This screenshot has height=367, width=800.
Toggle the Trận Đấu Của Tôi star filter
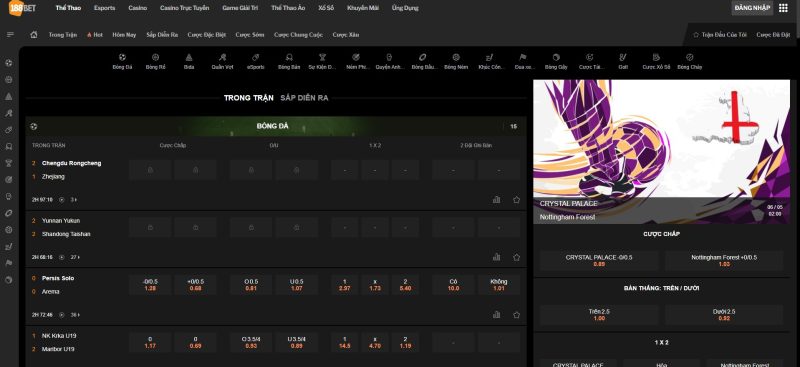pyautogui.click(x=719, y=35)
